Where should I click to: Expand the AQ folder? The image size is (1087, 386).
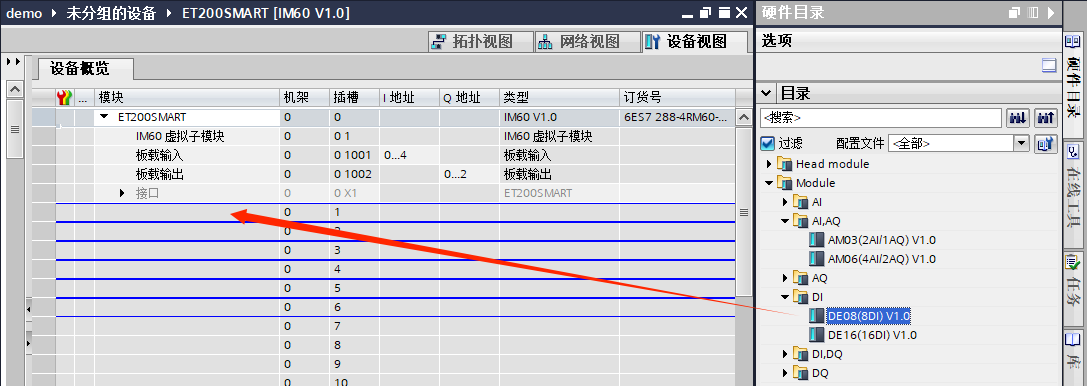pyautogui.click(x=785, y=279)
